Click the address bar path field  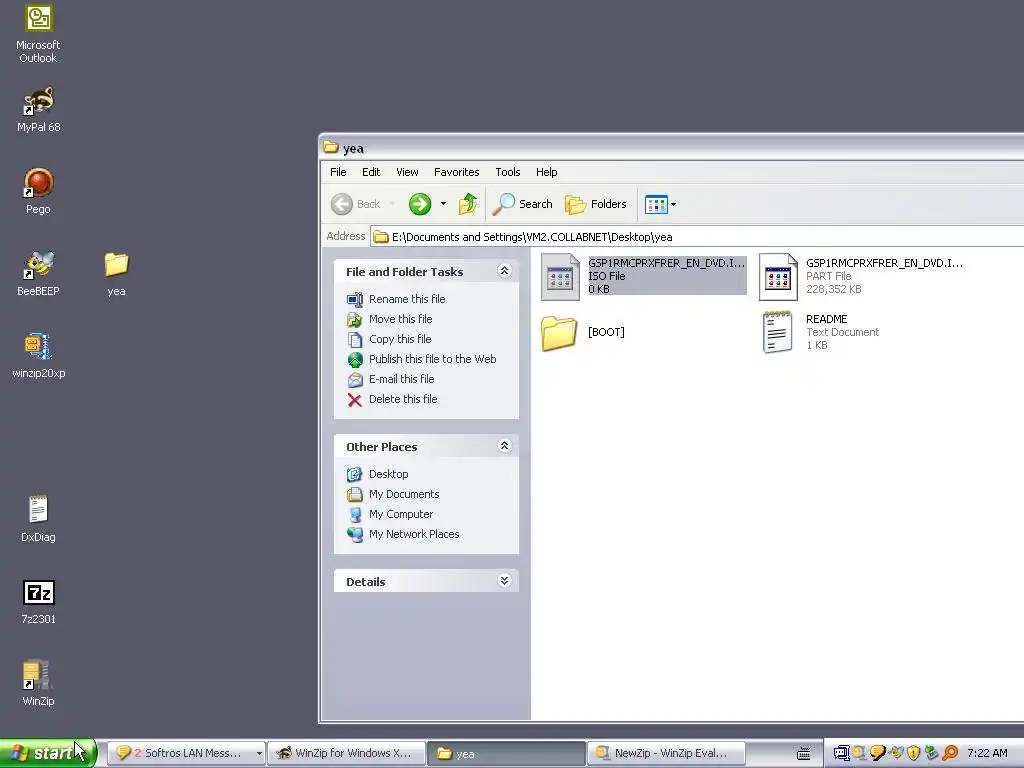pos(697,236)
